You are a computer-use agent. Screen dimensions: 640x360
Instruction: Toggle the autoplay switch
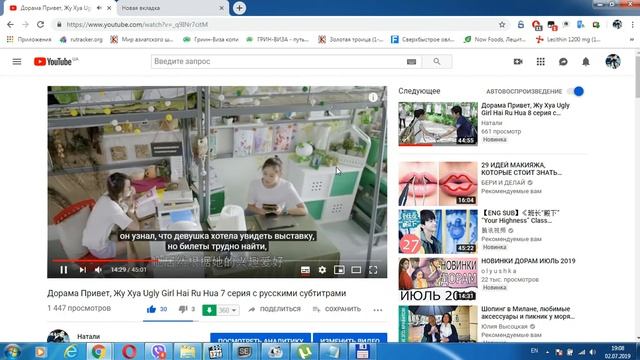(x=576, y=91)
